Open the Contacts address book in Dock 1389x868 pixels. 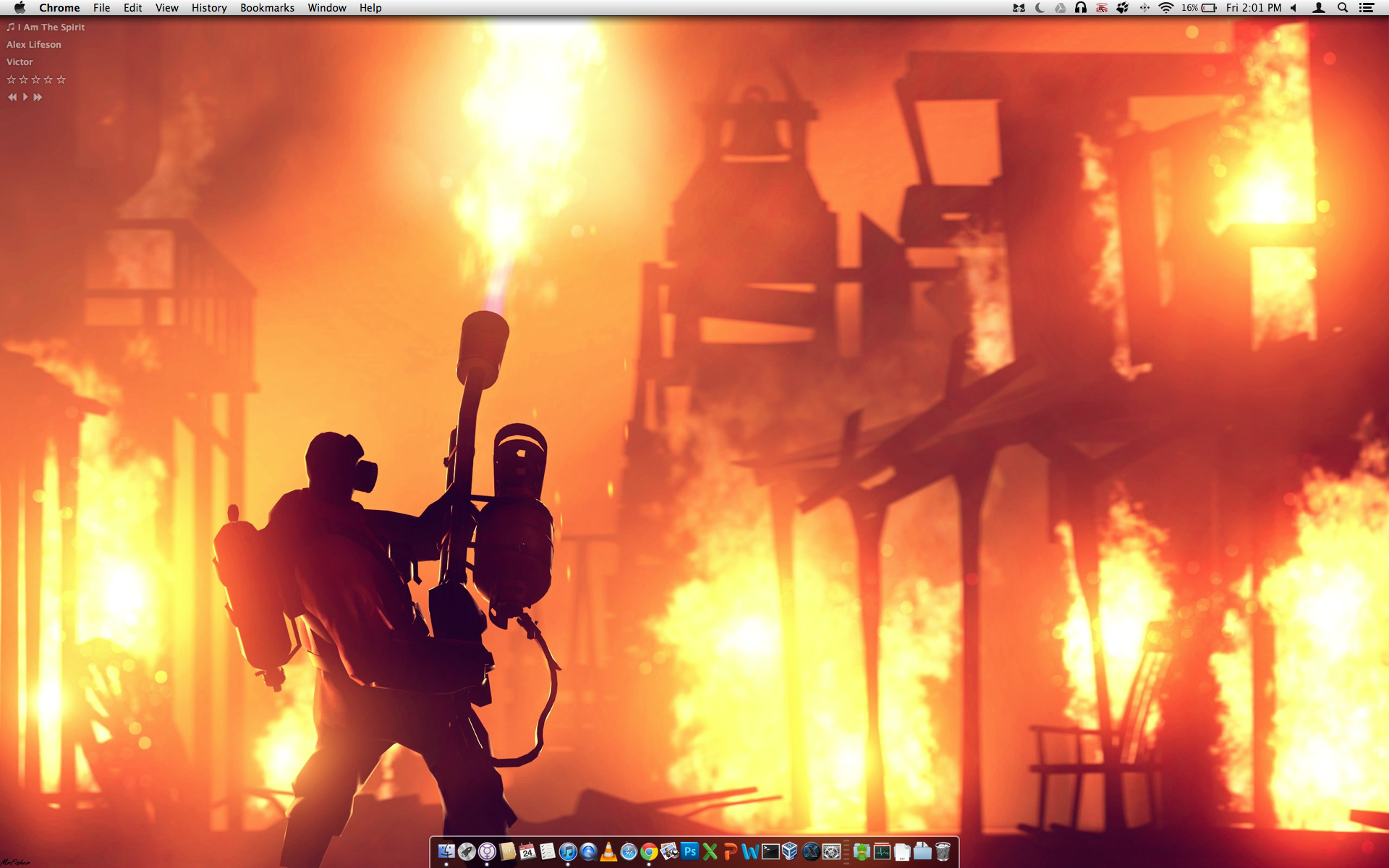click(x=507, y=852)
